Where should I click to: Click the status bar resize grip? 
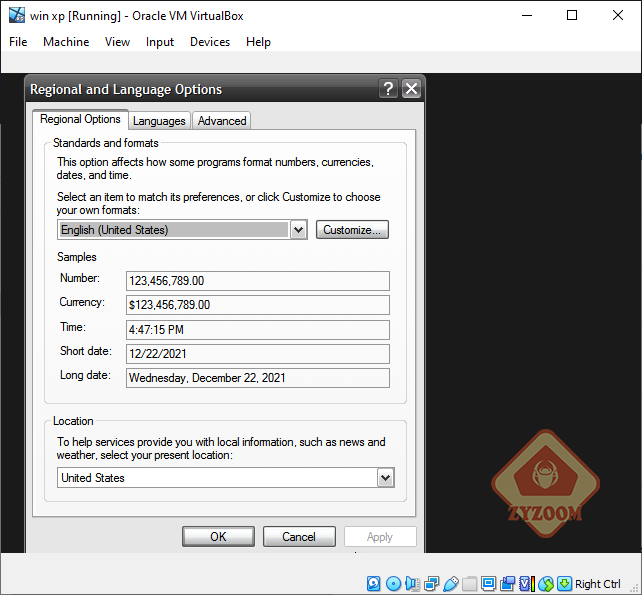633,586
